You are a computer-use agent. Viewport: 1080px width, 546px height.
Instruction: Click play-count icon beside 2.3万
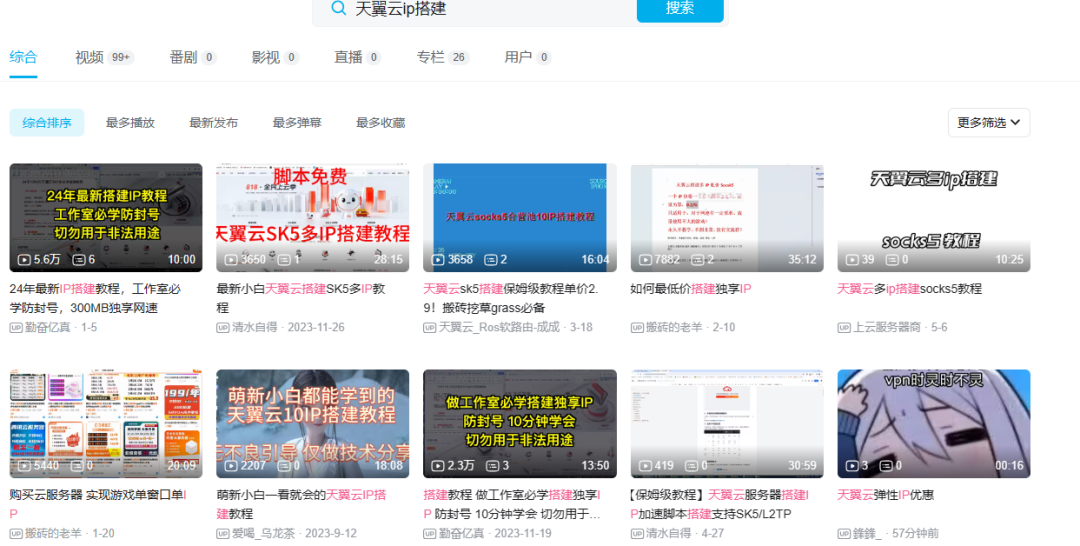click(x=438, y=465)
